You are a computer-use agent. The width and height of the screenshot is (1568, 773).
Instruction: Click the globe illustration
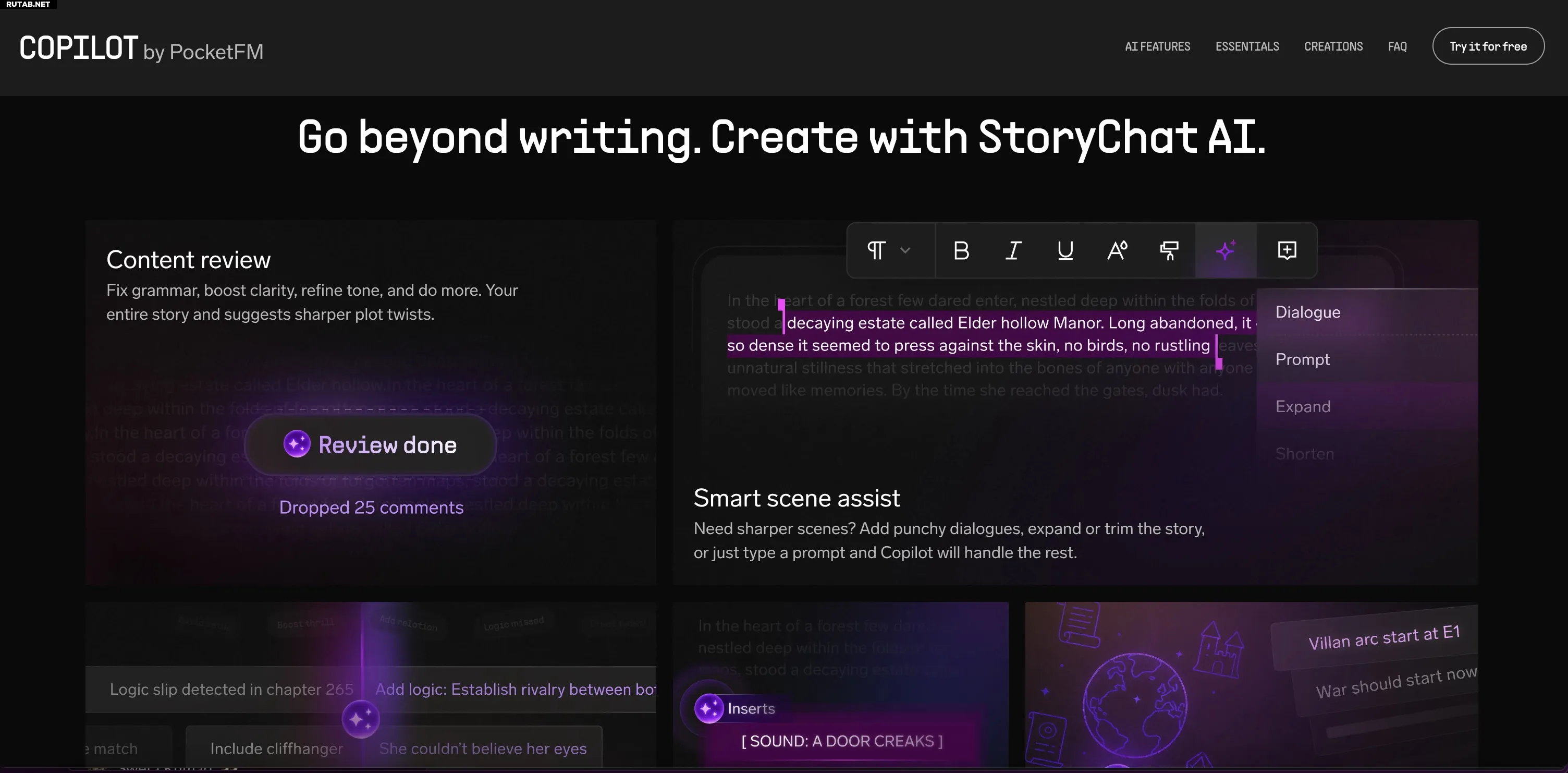pos(1135,705)
